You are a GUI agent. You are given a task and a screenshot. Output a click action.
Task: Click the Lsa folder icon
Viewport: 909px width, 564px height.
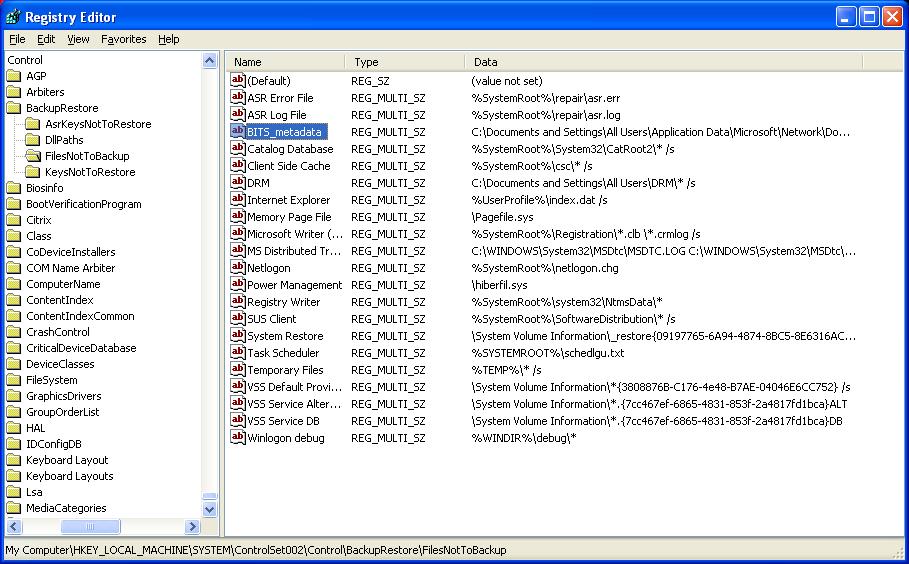pos(13,492)
